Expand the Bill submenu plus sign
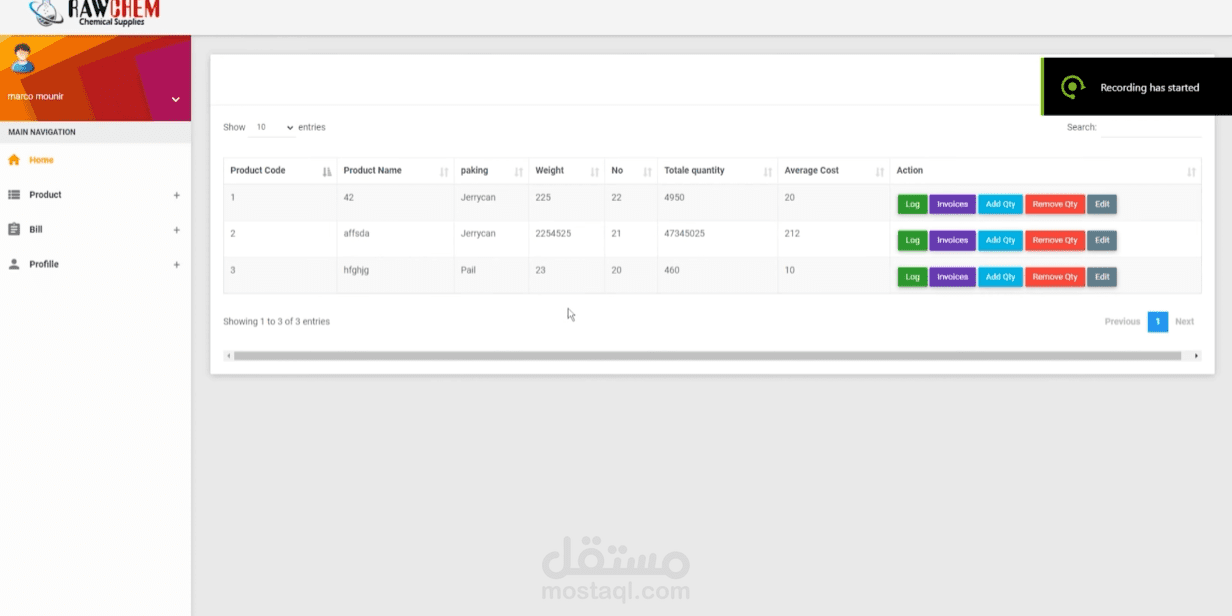Screen dimensions: 1232x616 pos(176,230)
